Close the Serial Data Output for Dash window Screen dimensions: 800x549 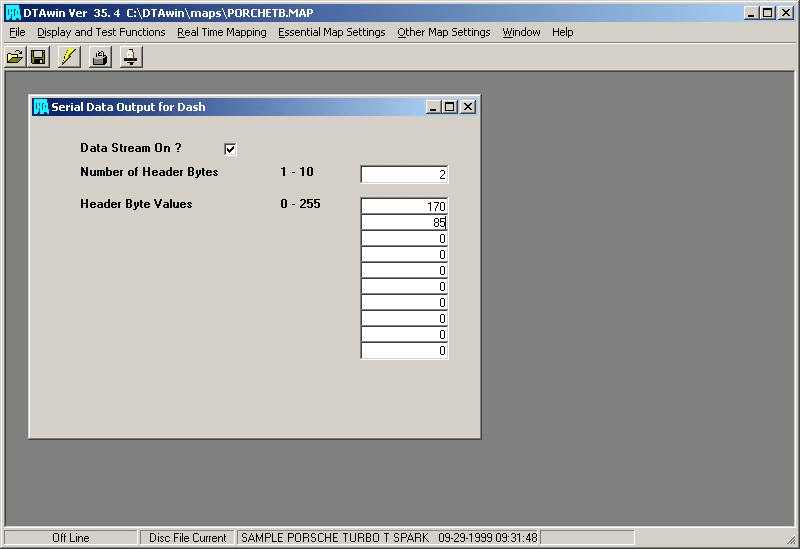pos(467,107)
